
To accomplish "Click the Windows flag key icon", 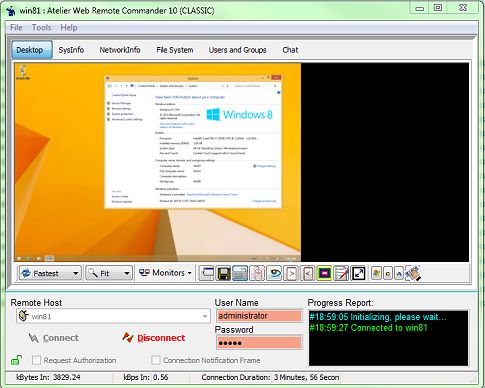I will pyautogui.click(x=376, y=274).
